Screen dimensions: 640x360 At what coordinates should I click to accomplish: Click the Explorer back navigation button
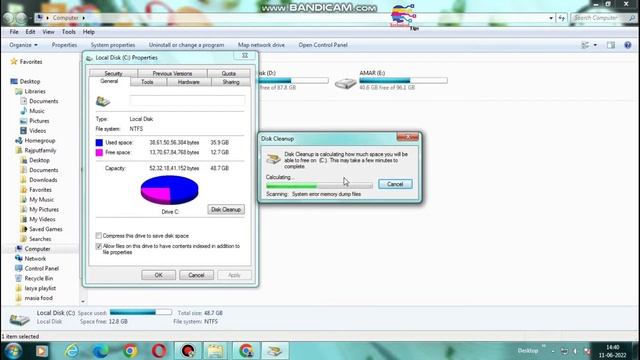(x=8, y=18)
